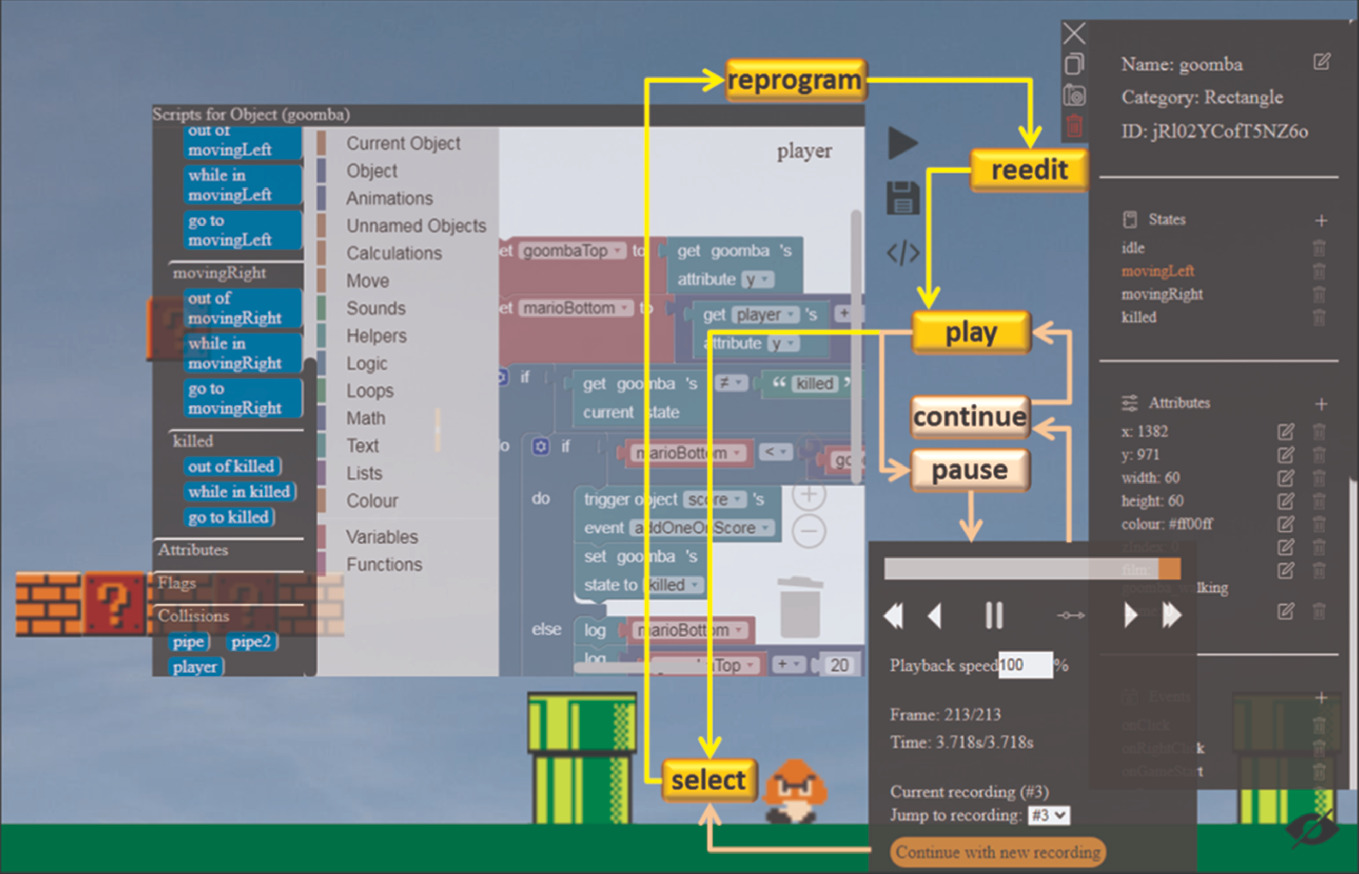Viewport: 1359px width, 874px height.
Task: Click Continue with new recording button
Action: point(998,853)
